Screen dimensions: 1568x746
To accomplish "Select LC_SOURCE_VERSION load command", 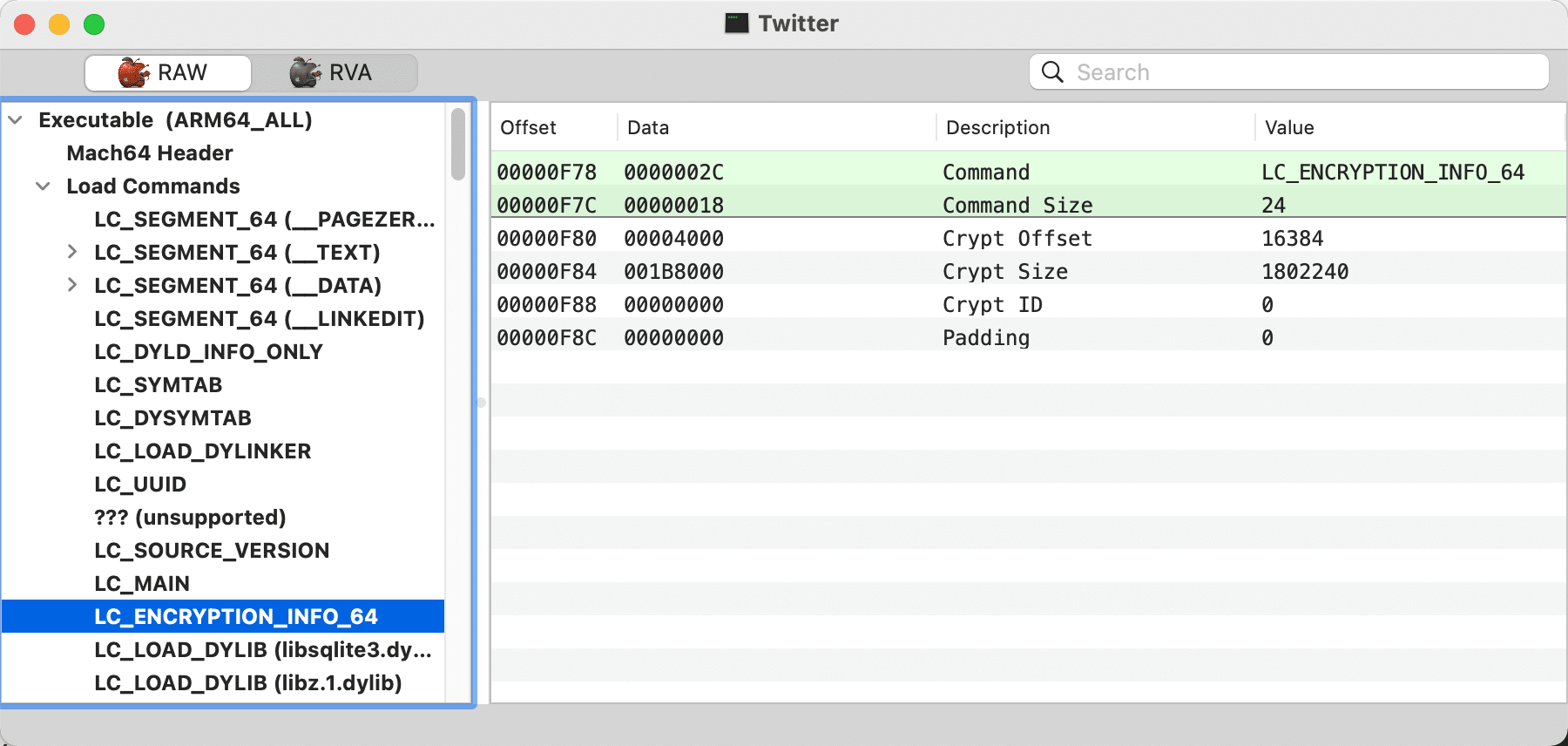I will pyautogui.click(x=212, y=551).
